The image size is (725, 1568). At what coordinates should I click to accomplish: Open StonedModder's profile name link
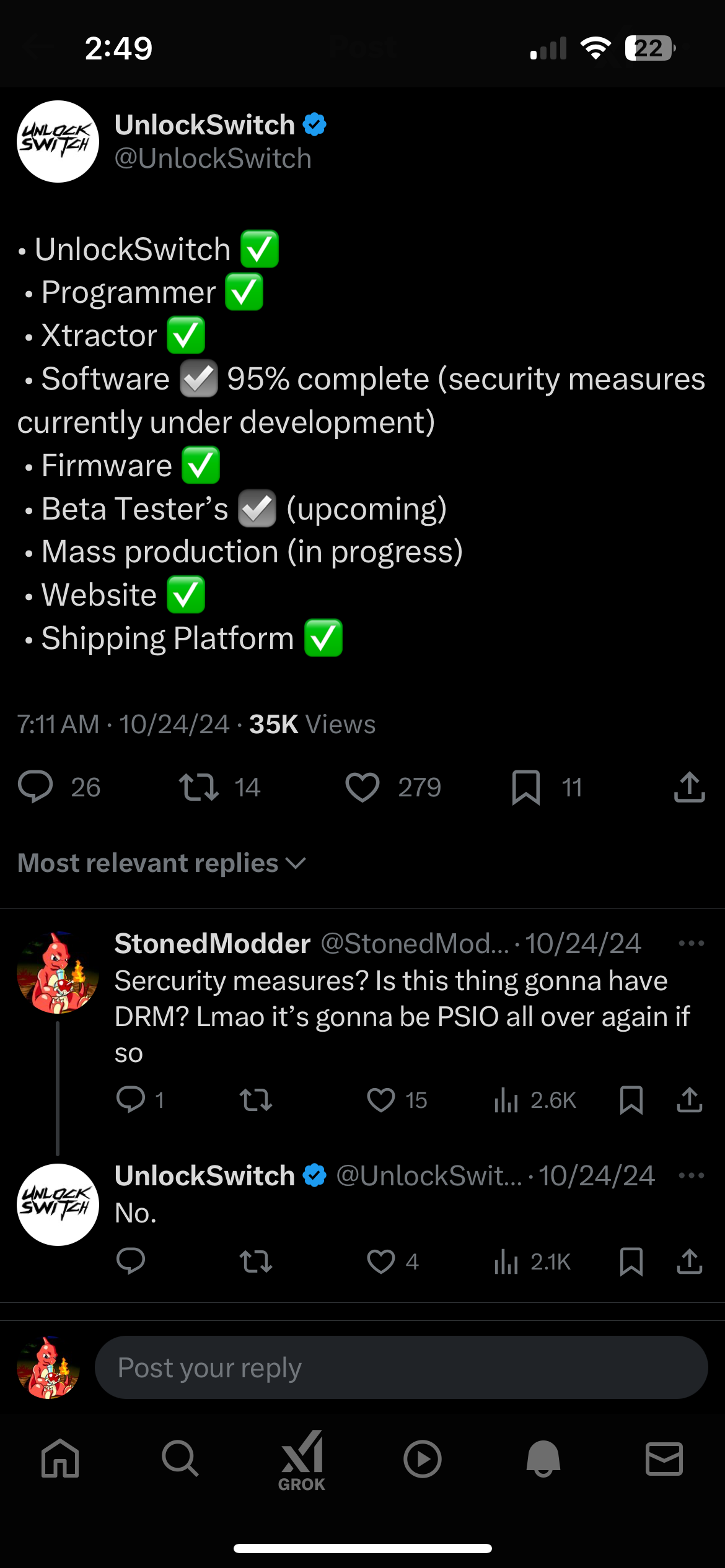(x=213, y=943)
